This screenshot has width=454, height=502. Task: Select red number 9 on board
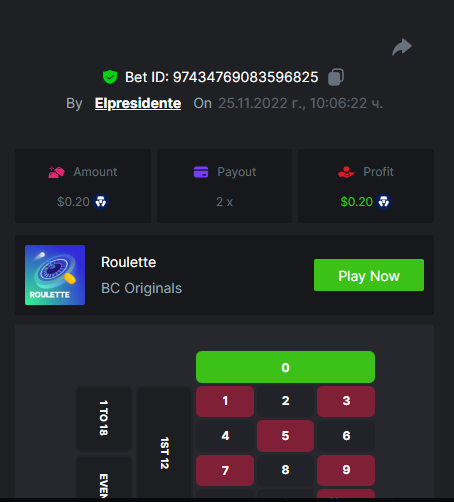pyautogui.click(x=346, y=470)
